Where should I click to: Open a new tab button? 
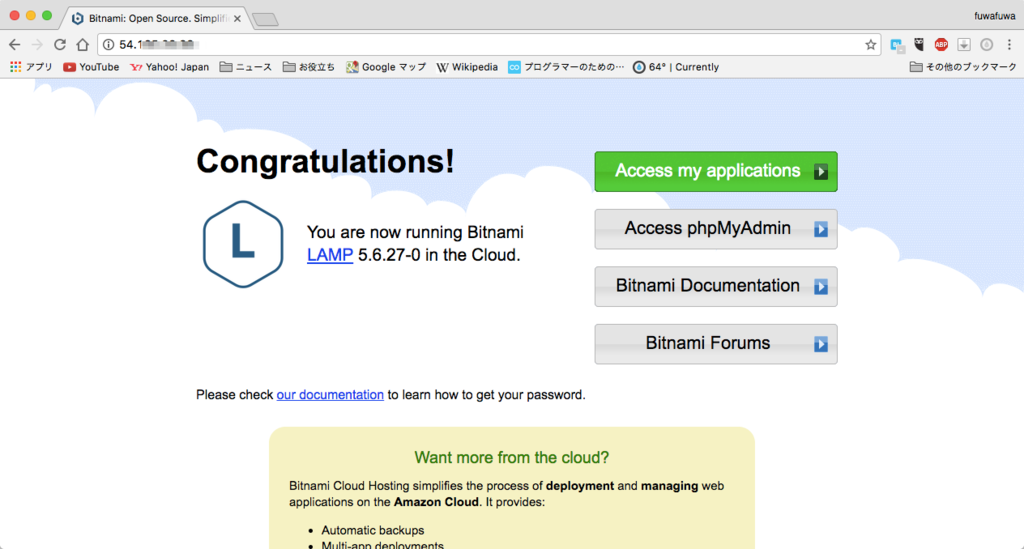(265, 19)
